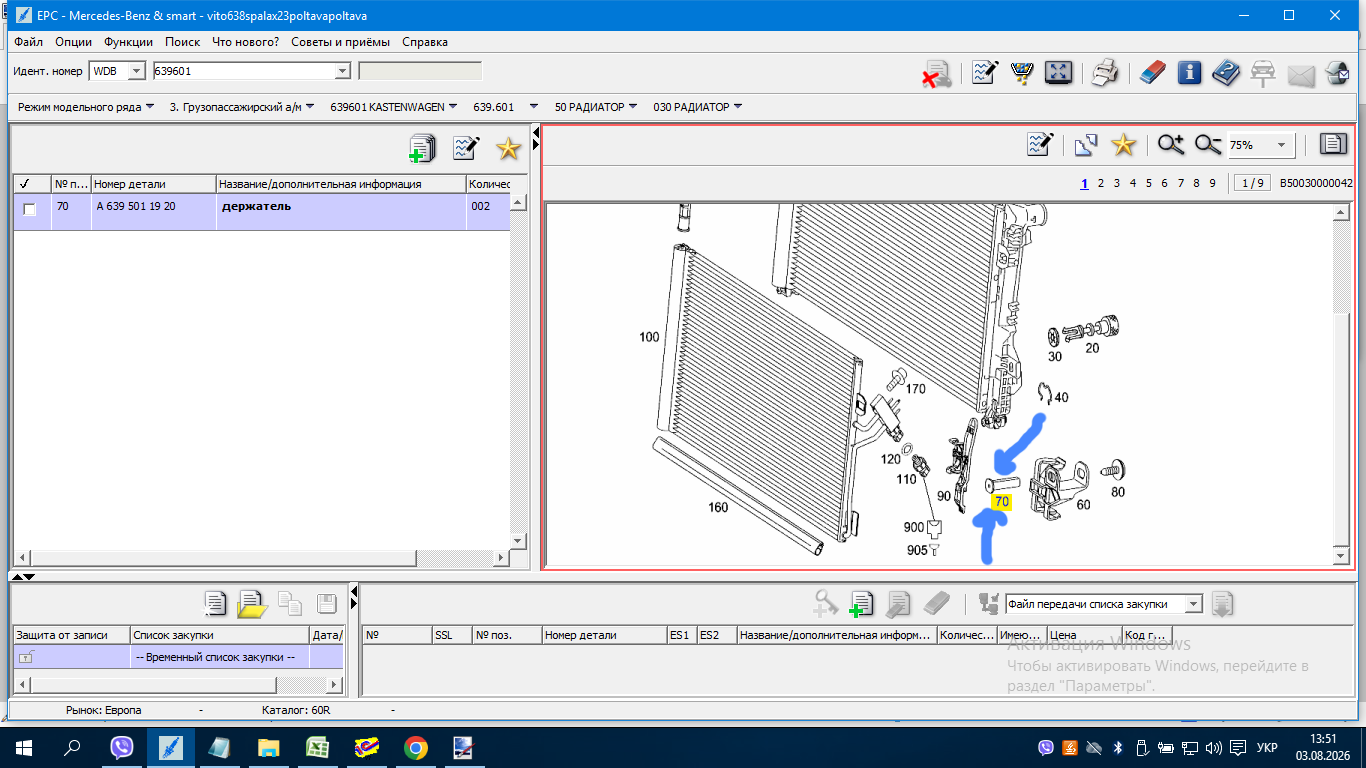The height and width of the screenshot is (768, 1366).
Task: Click the delete vehicle data icon
Action: pos(936,74)
